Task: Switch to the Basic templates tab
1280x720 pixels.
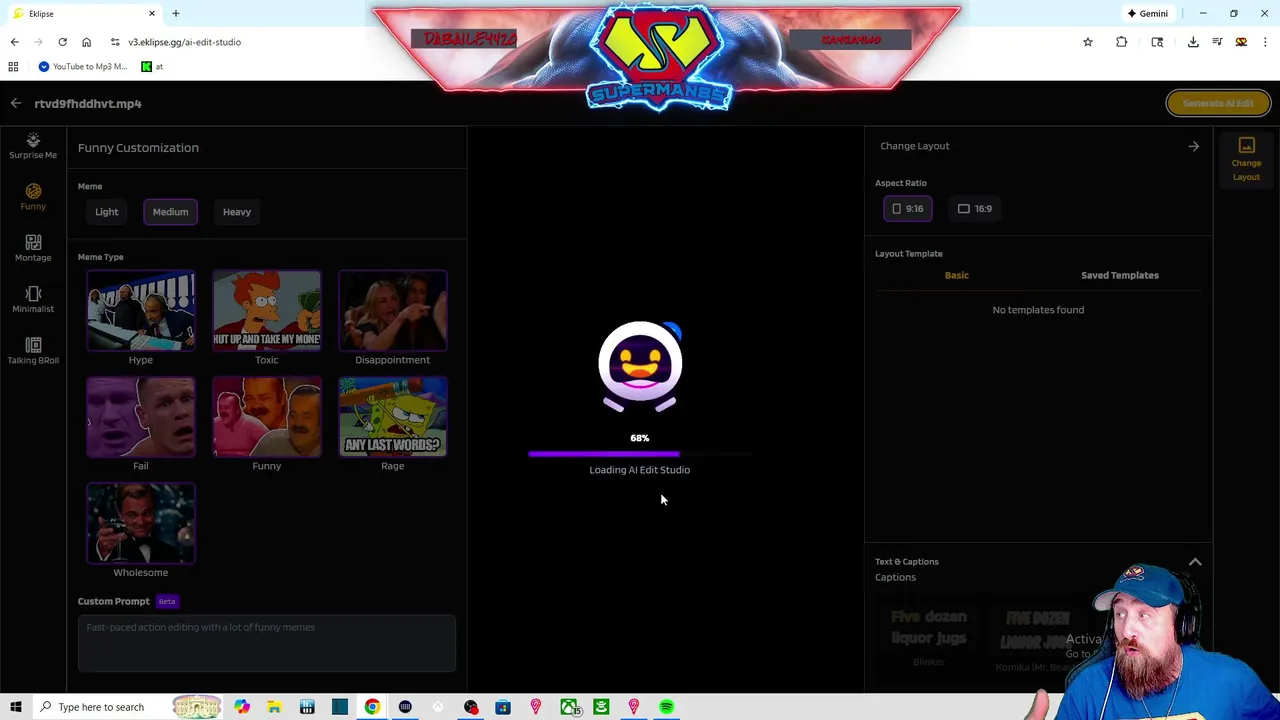Action: [957, 275]
